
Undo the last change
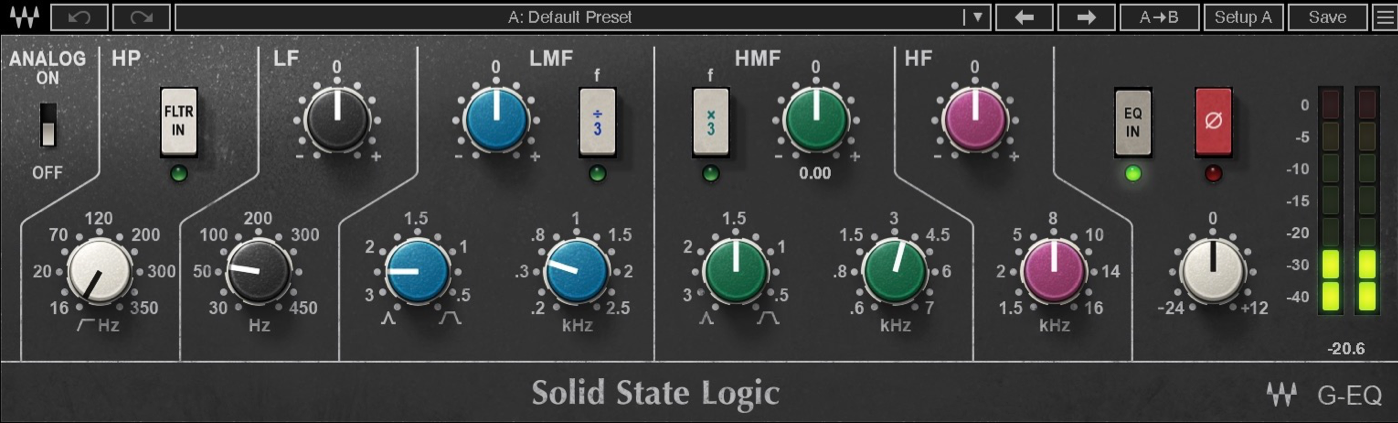78,17
